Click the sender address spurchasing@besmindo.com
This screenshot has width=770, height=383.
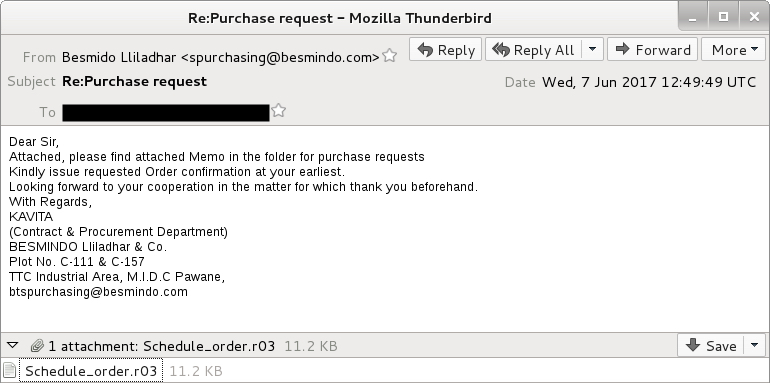(280, 57)
